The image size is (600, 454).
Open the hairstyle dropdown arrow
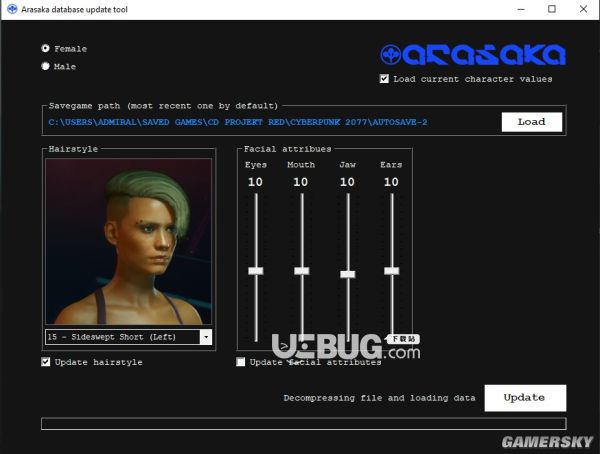[x=205, y=337]
